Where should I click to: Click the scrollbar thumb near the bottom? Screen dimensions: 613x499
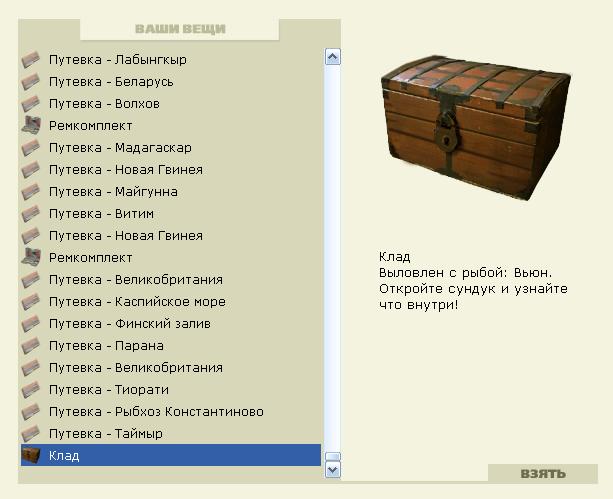point(333,457)
